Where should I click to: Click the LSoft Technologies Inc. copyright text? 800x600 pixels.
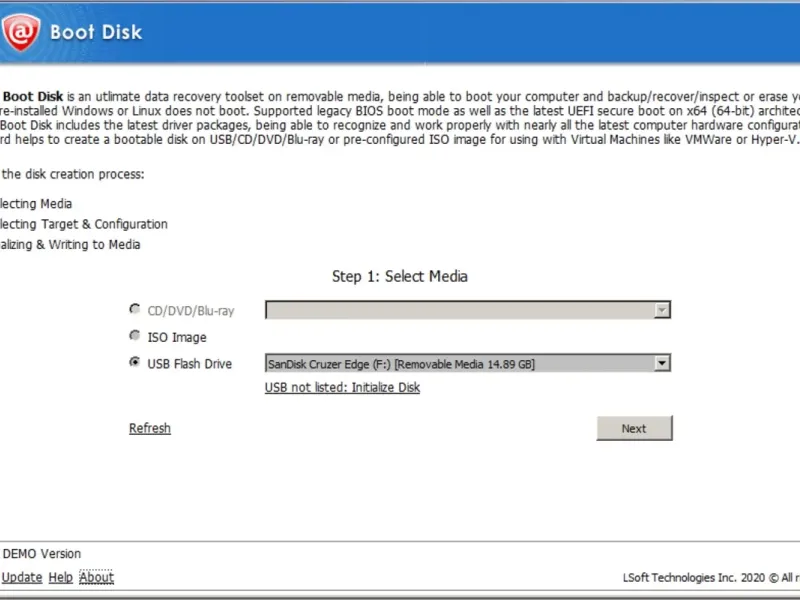700,578
